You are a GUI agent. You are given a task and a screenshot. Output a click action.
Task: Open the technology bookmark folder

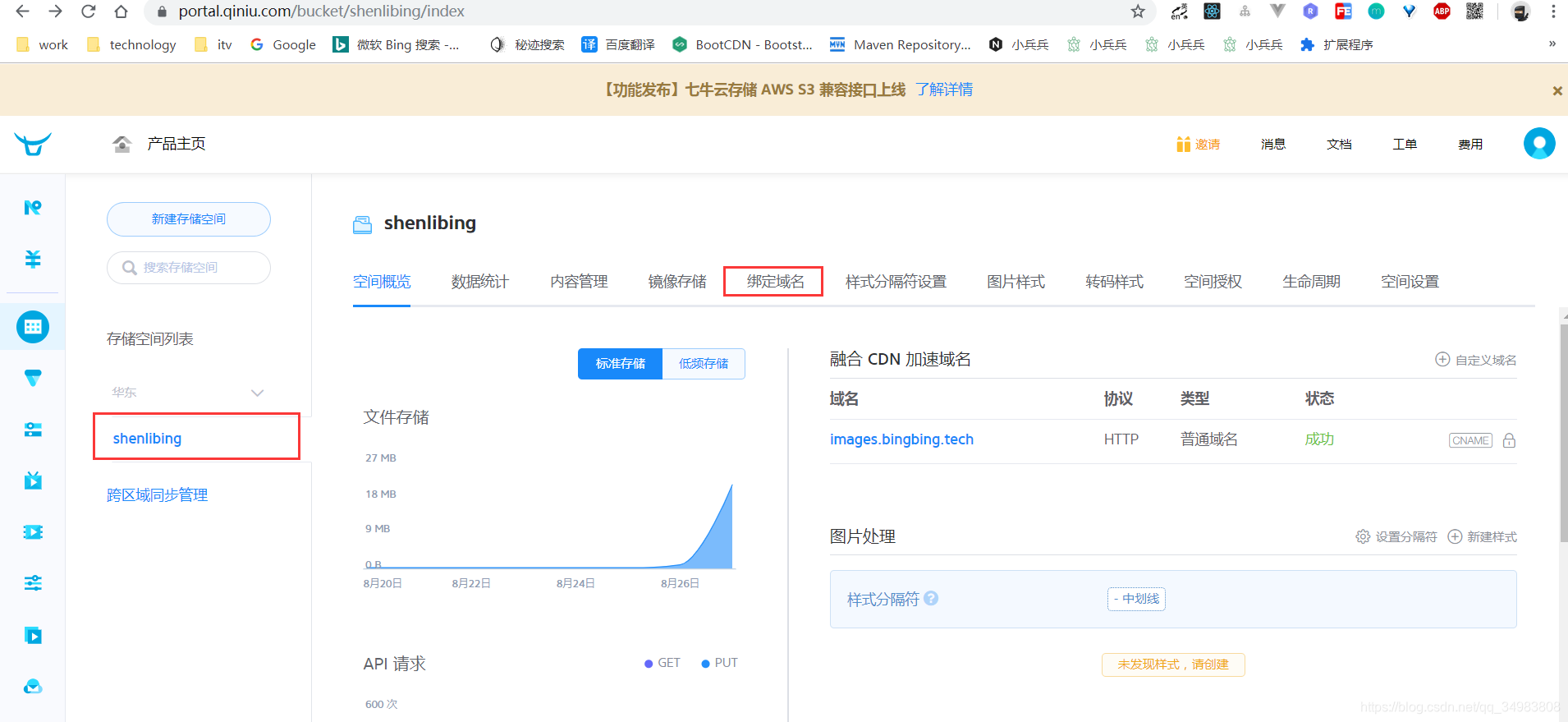[x=131, y=44]
